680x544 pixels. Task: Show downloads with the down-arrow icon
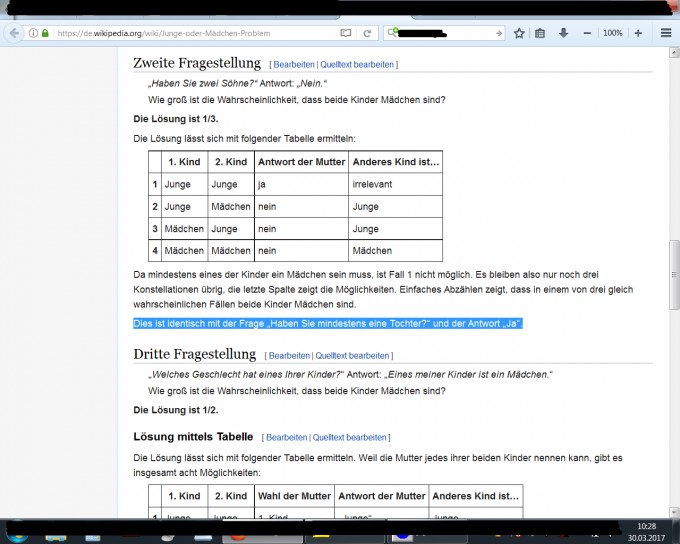(x=562, y=33)
